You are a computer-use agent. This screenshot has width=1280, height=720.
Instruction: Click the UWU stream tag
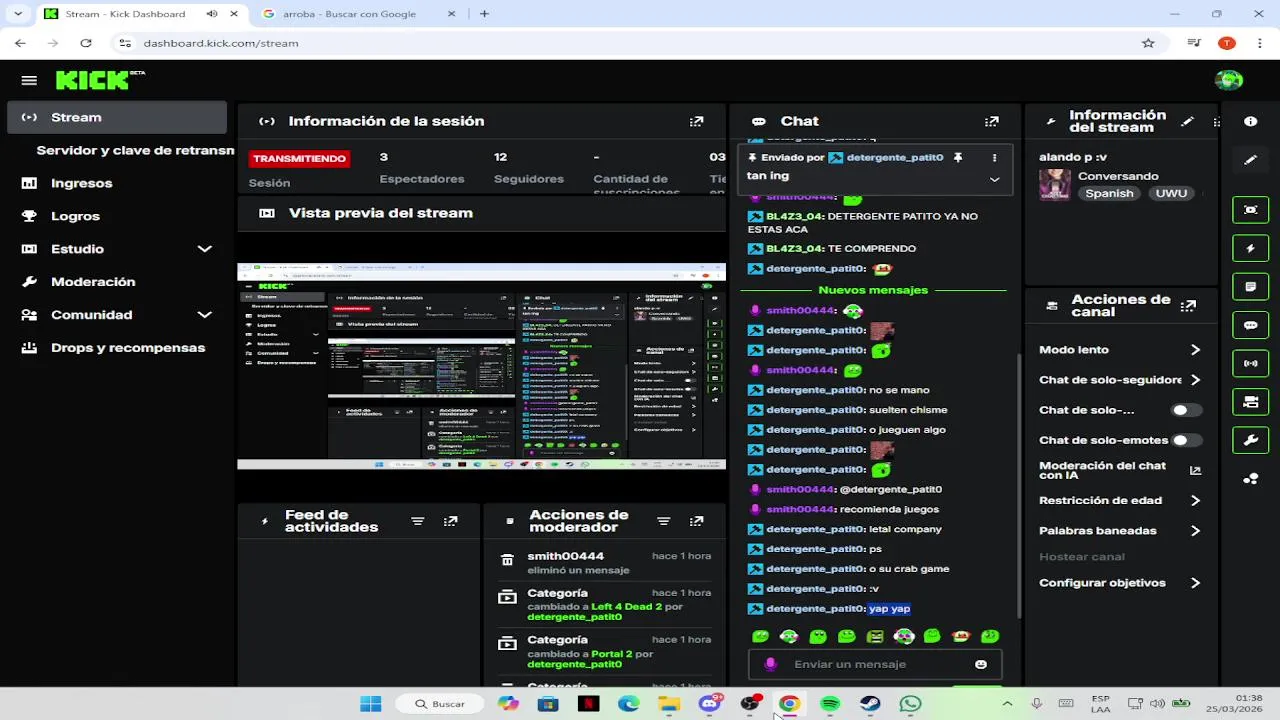(1170, 193)
